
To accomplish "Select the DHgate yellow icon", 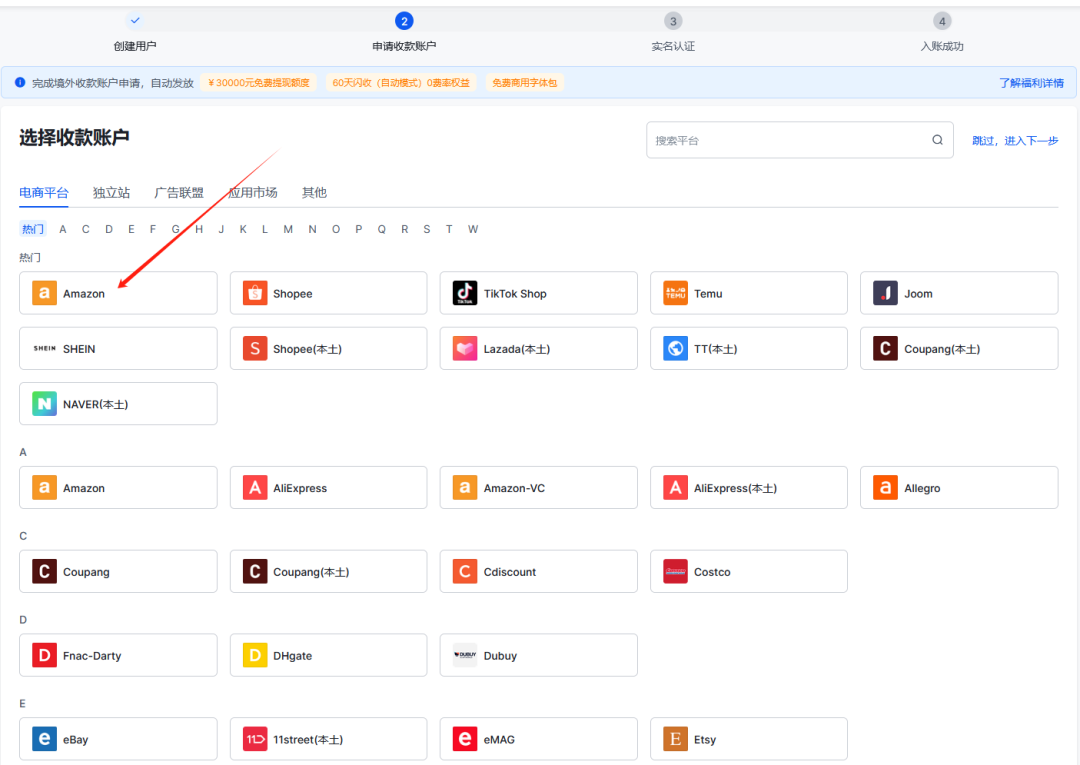I will point(255,656).
